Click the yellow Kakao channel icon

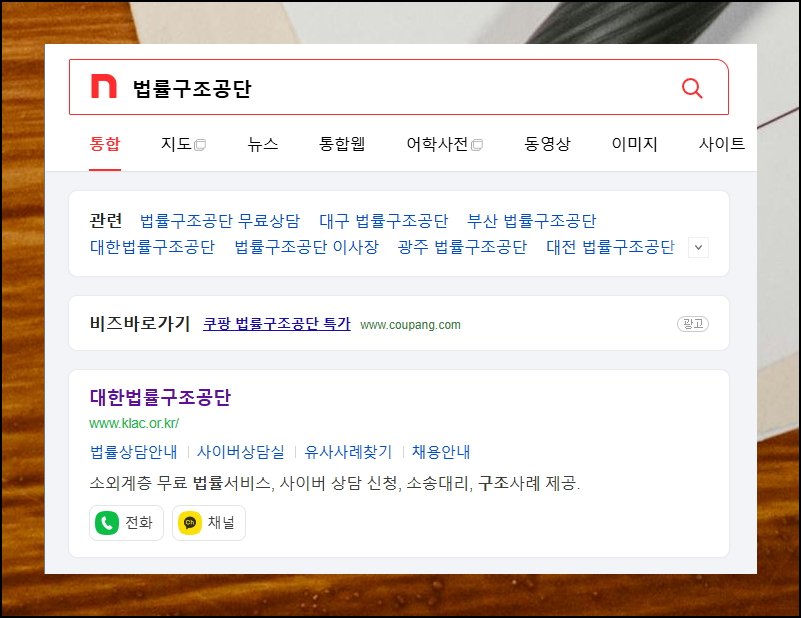point(190,523)
